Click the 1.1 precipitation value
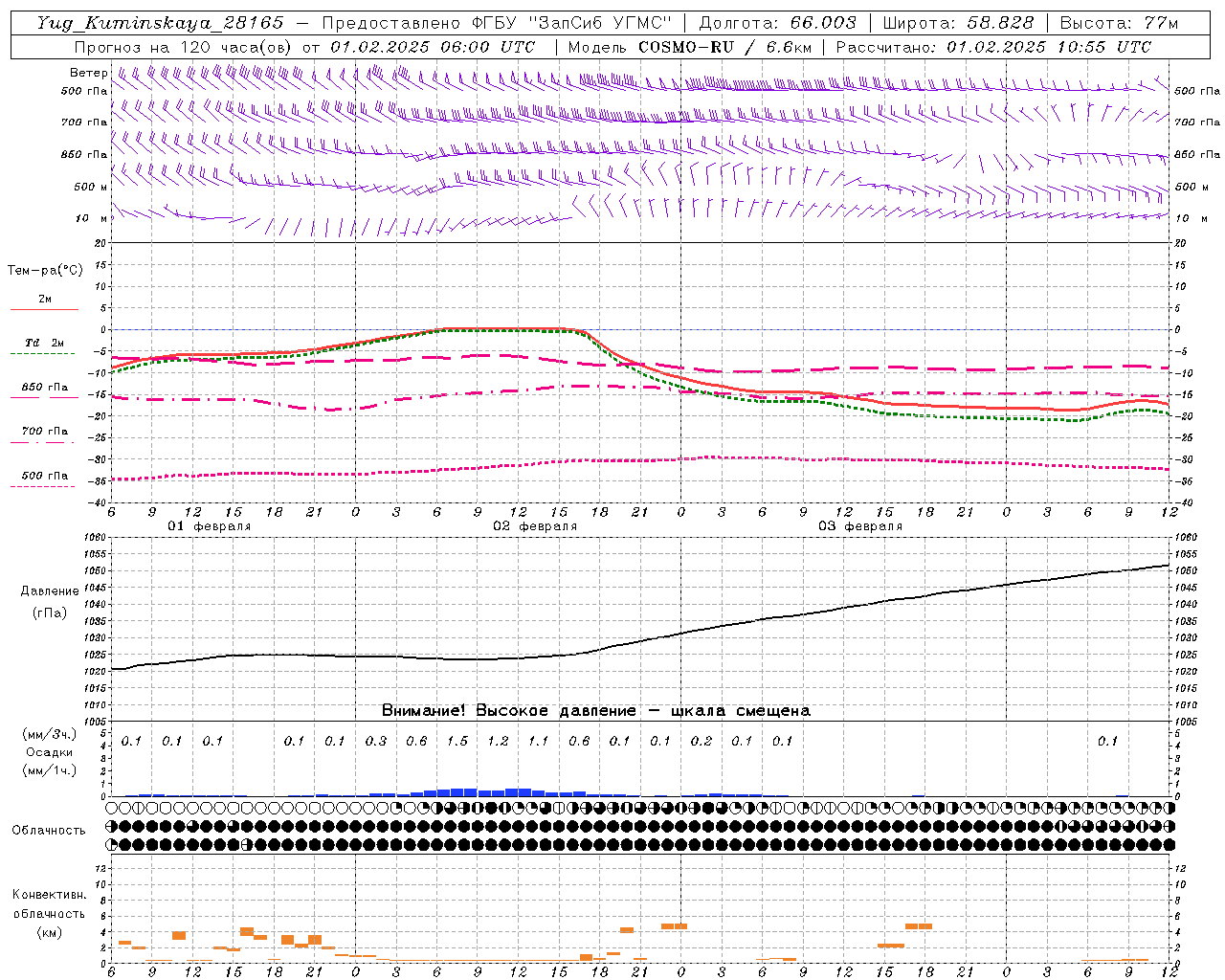The image size is (1225, 980). 539,741
